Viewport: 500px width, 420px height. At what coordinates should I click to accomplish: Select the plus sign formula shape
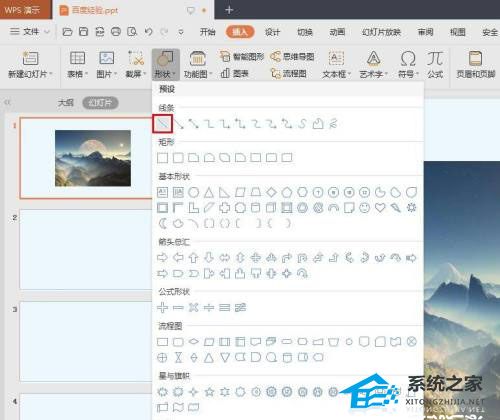click(x=162, y=307)
